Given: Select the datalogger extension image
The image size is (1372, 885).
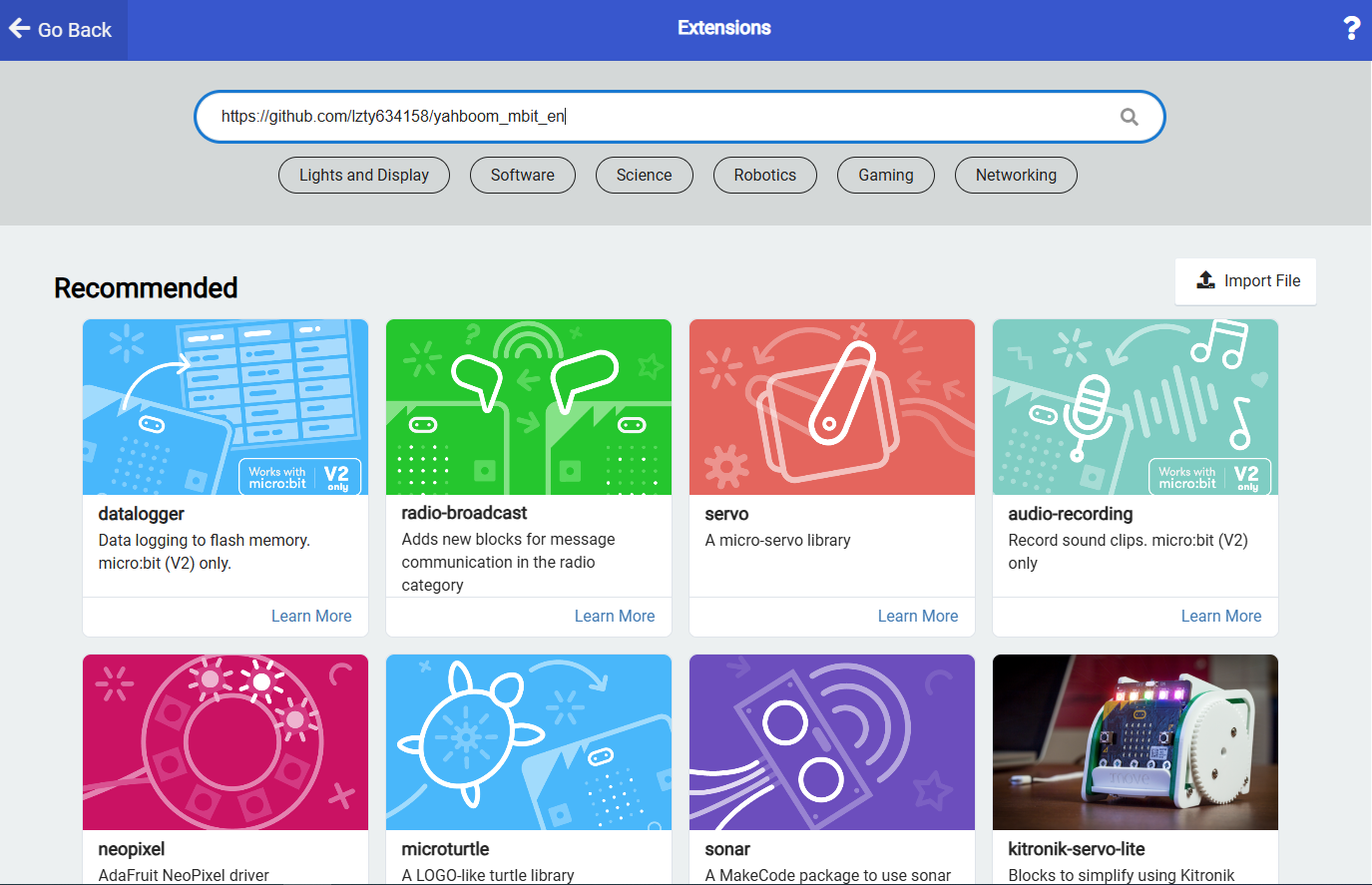Looking at the screenshot, I should click(226, 407).
